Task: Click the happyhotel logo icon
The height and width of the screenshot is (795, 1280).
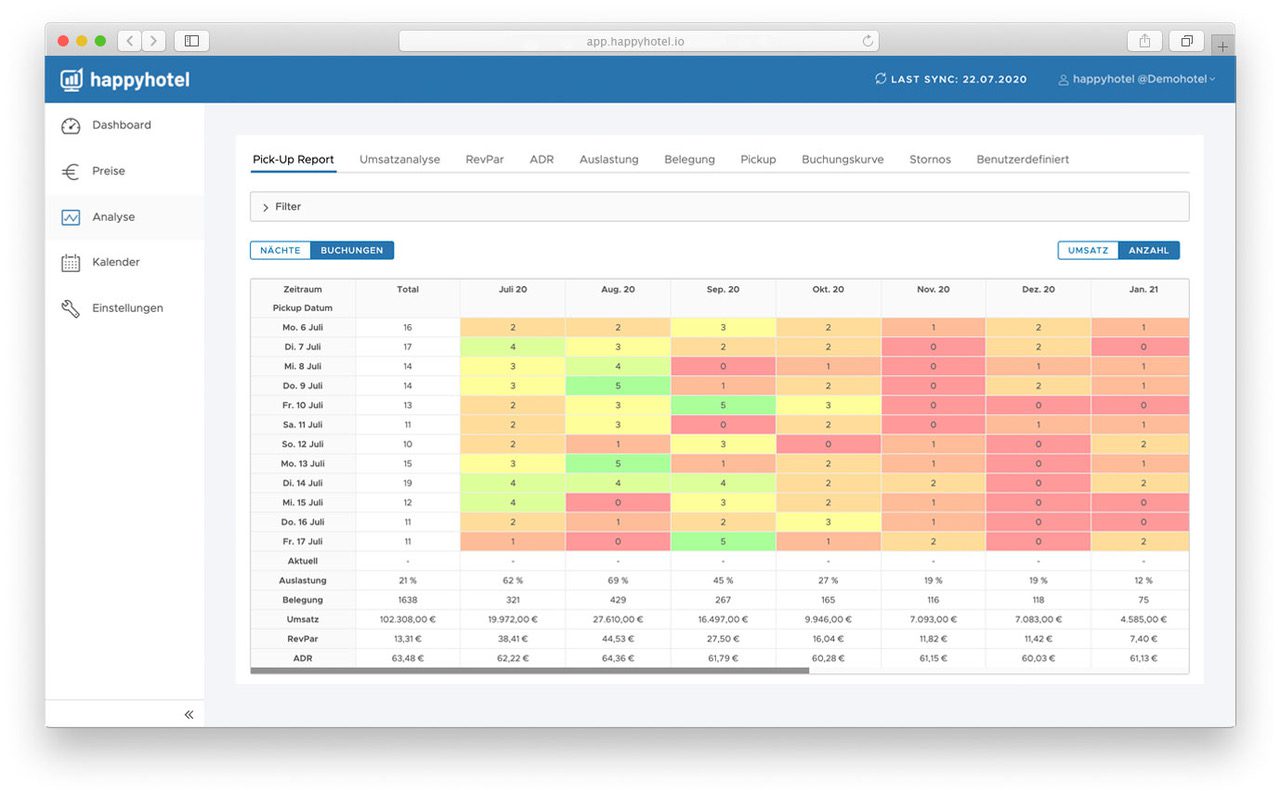Action: (71, 80)
